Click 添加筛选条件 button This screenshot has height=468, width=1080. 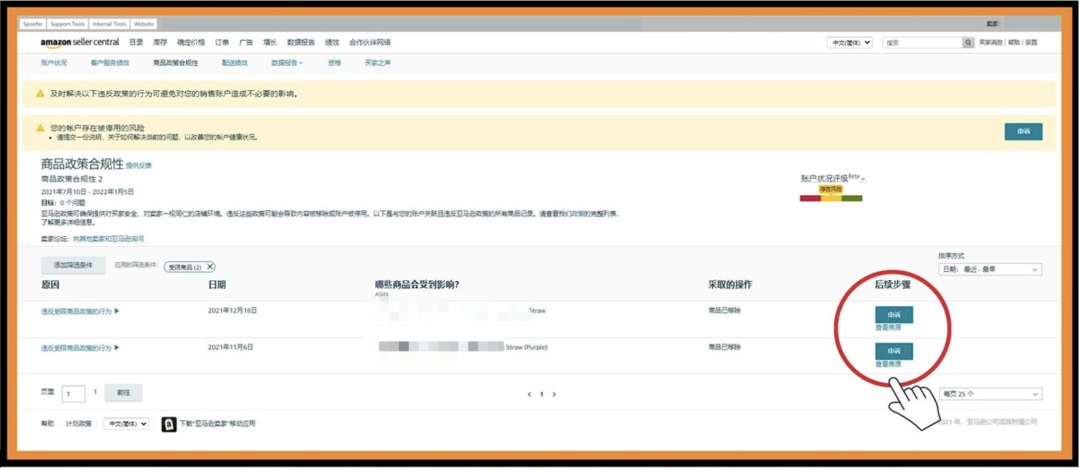(72, 266)
